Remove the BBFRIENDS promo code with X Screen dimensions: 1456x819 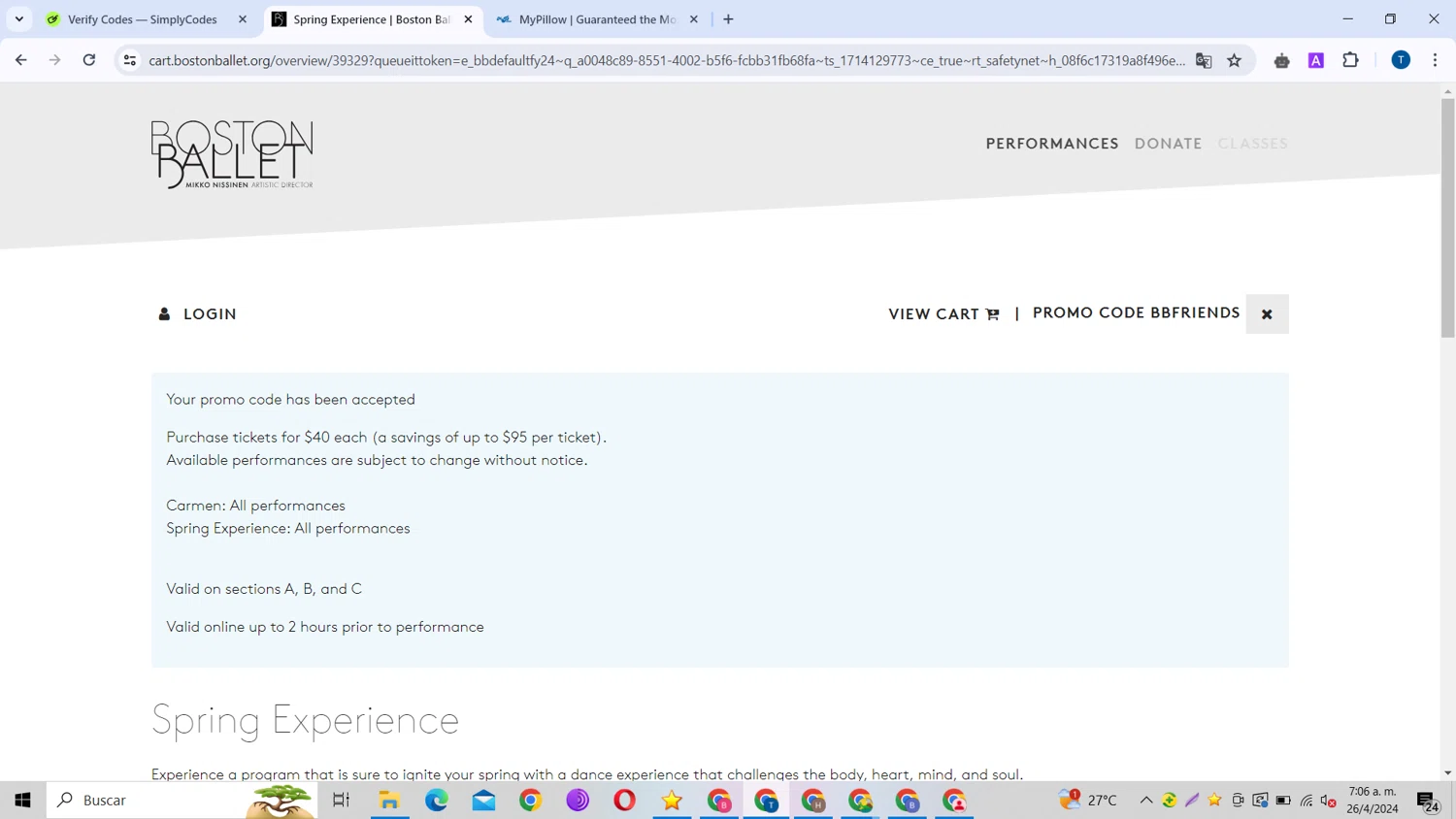point(1267,314)
